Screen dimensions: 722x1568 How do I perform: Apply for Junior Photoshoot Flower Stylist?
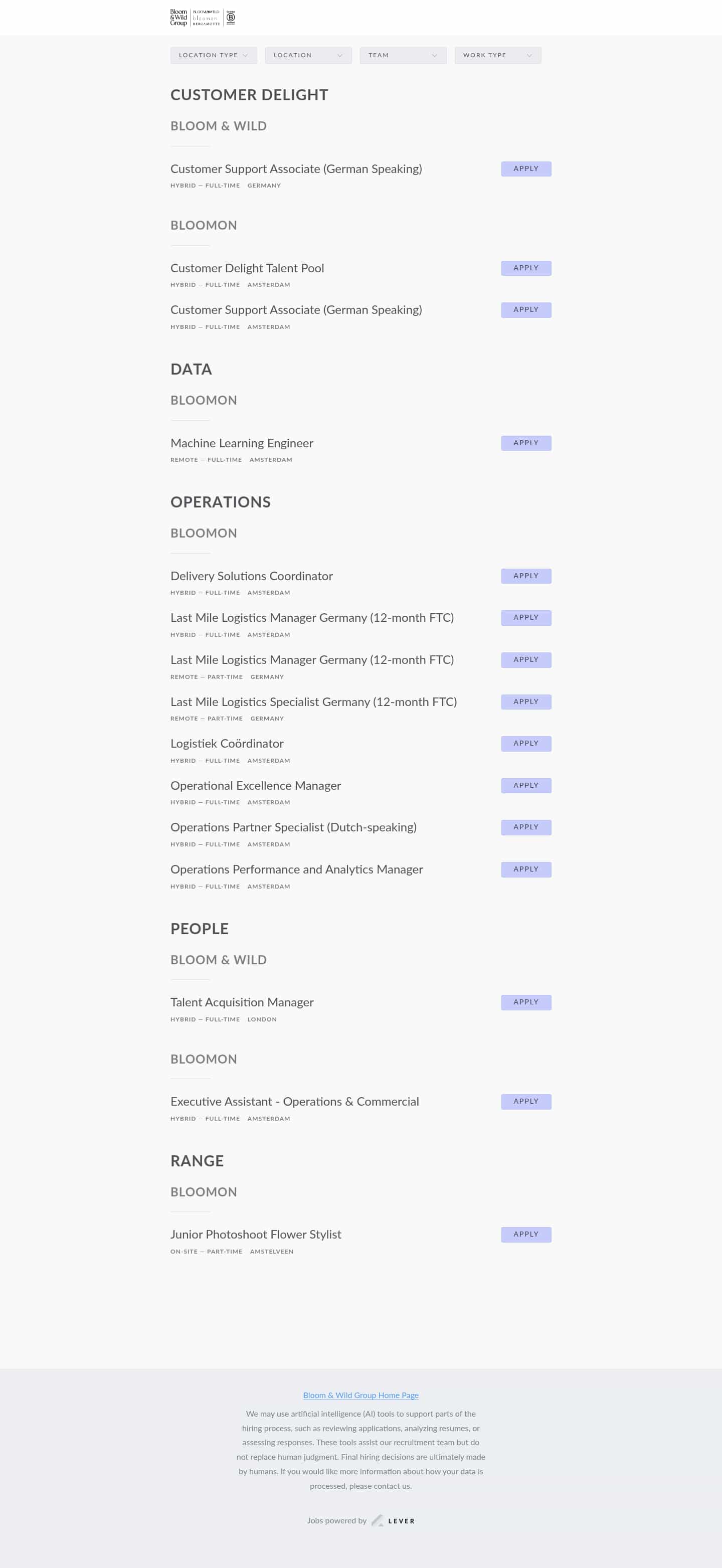pyautogui.click(x=525, y=1234)
